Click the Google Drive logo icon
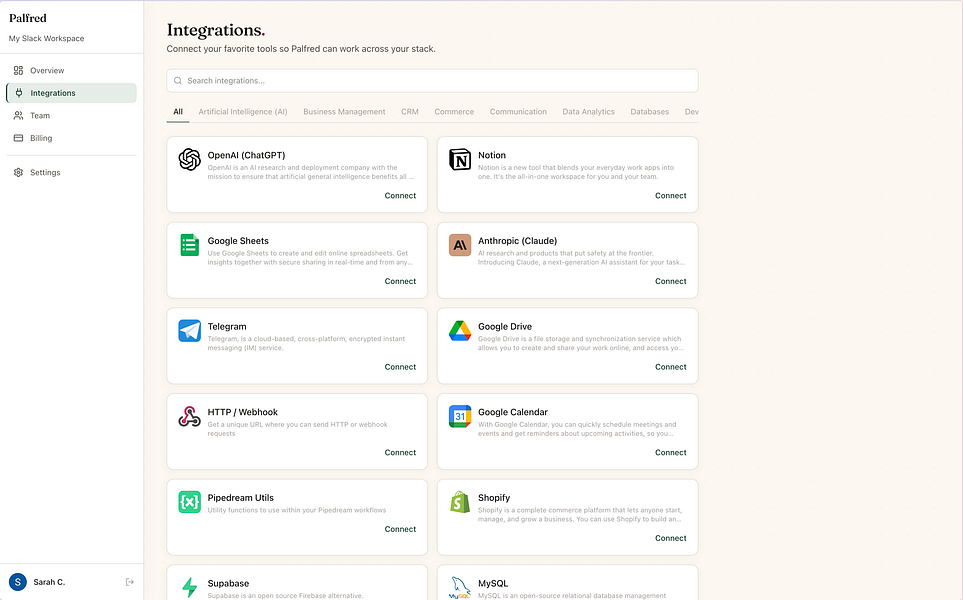Viewport: 963px width, 600px height. point(460,330)
